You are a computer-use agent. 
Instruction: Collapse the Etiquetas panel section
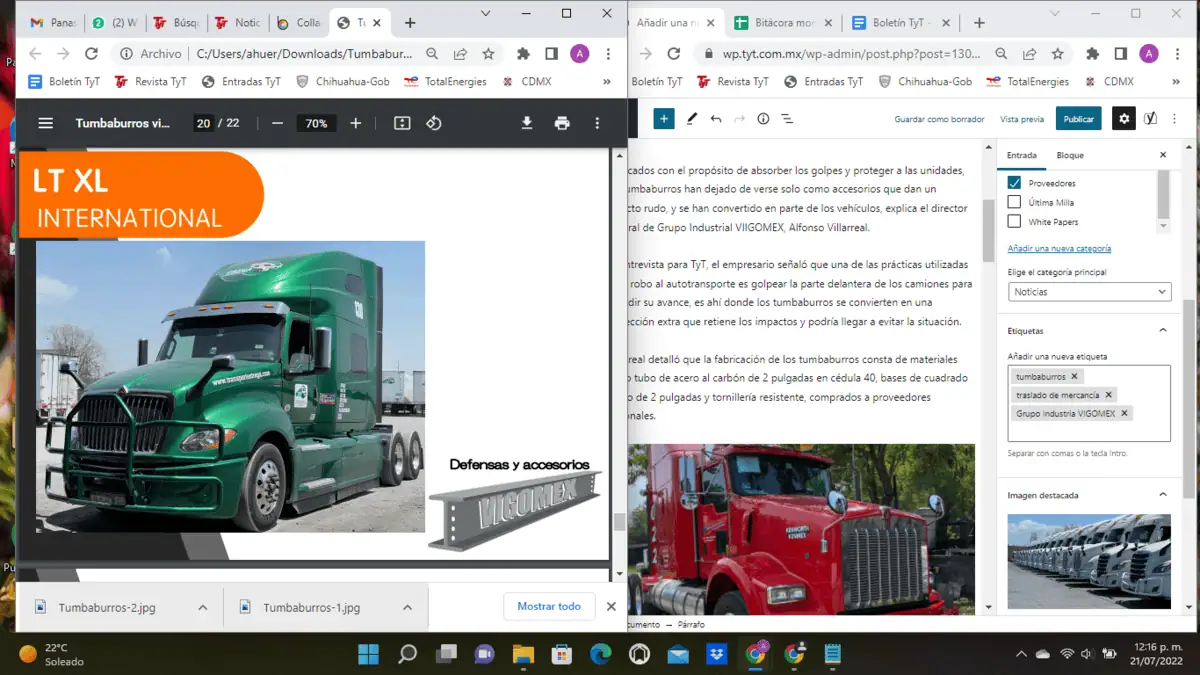tap(1162, 330)
